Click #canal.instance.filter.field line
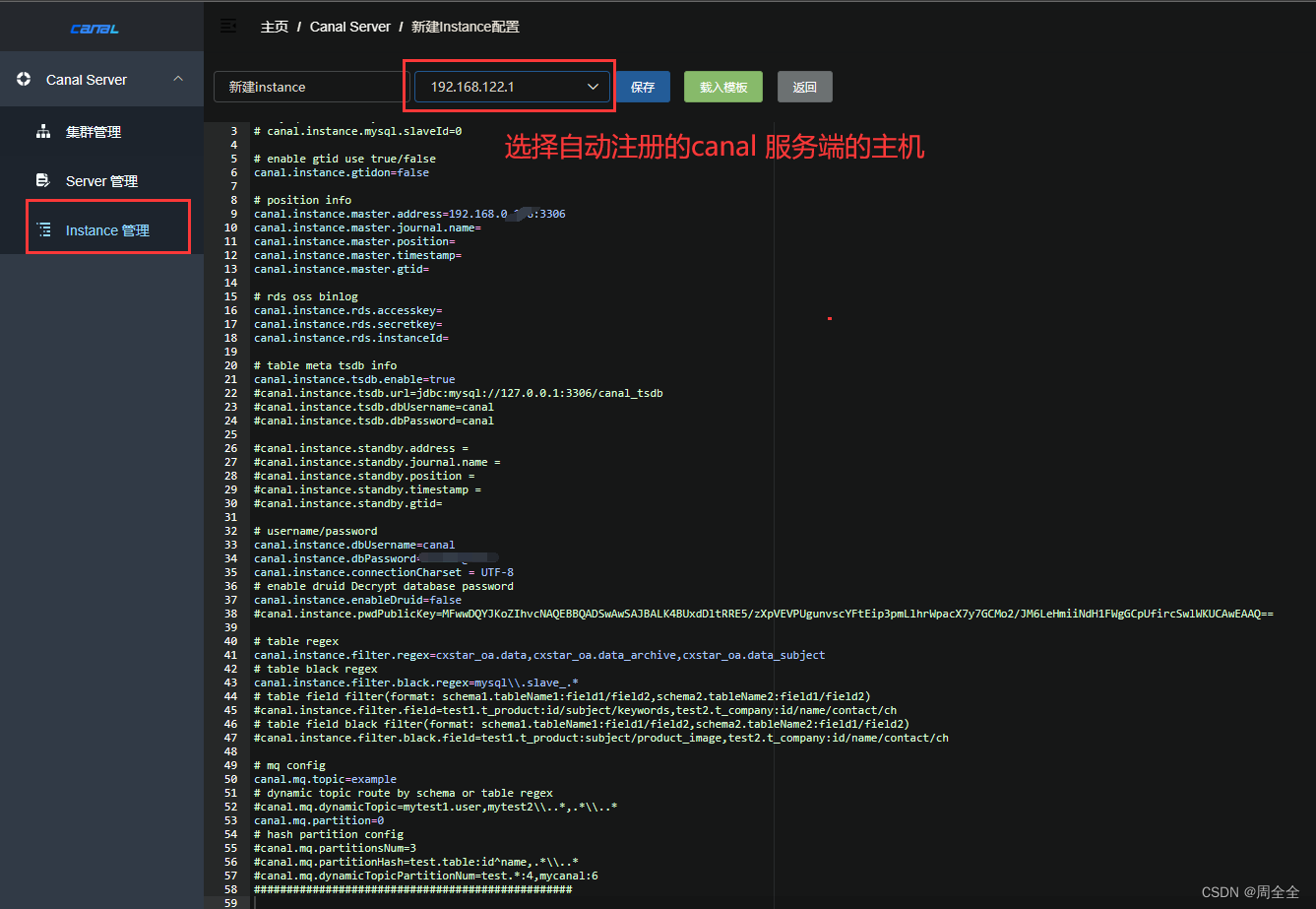This screenshot has height=909, width=1316. pos(575,710)
